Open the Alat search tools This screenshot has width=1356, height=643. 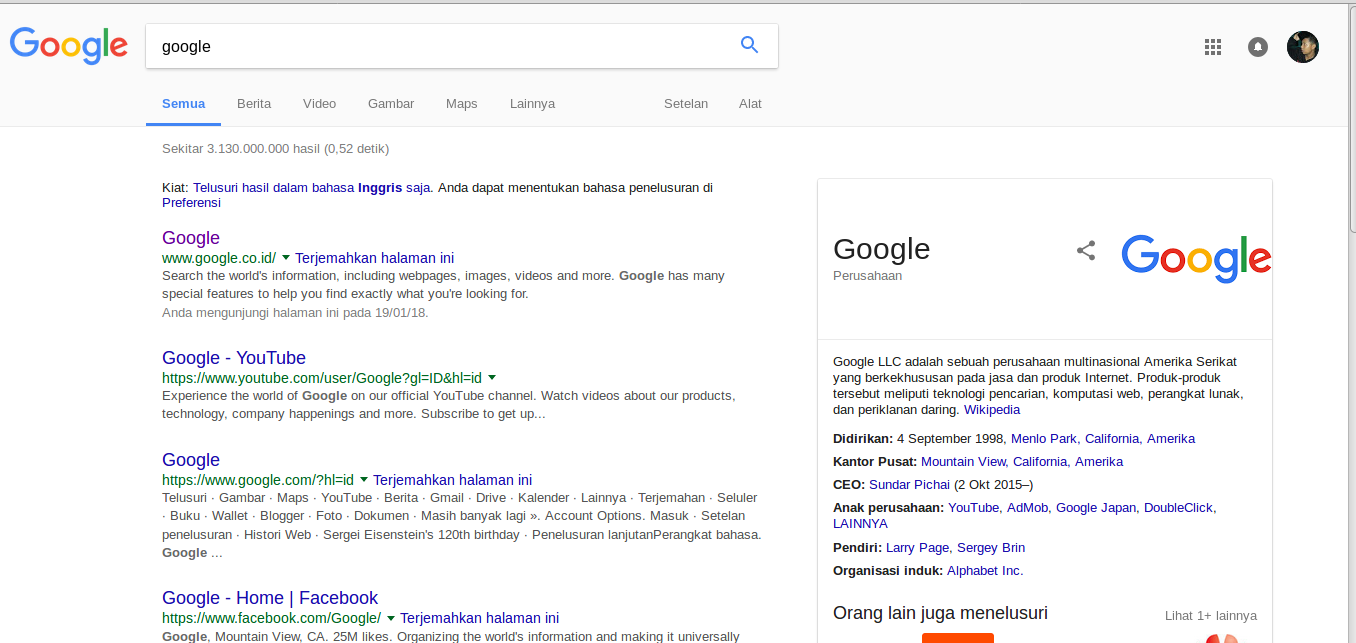click(x=750, y=104)
